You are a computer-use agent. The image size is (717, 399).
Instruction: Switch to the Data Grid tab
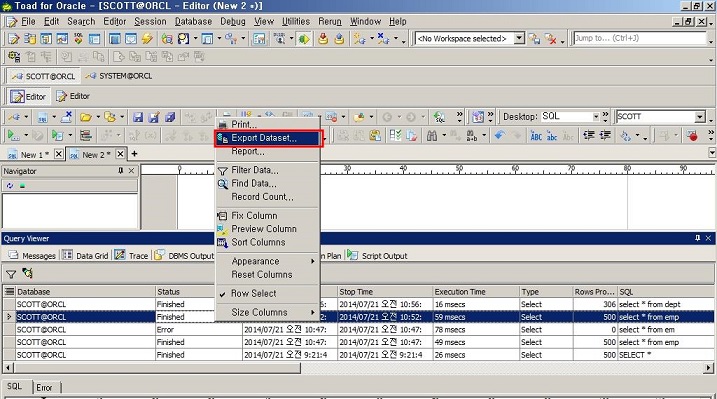[x=86, y=255]
